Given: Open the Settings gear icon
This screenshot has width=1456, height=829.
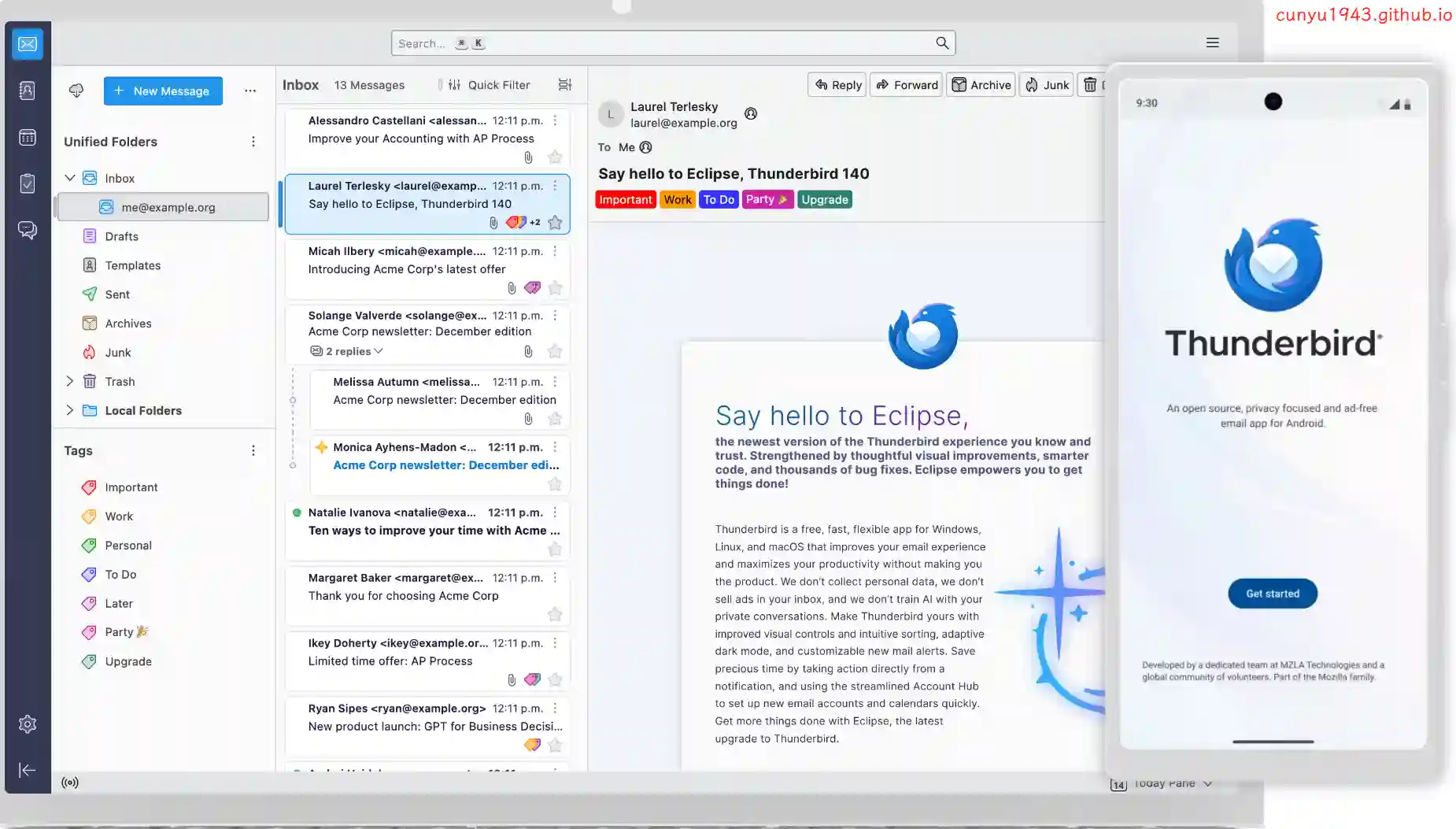Looking at the screenshot, I should pos(27,724).
